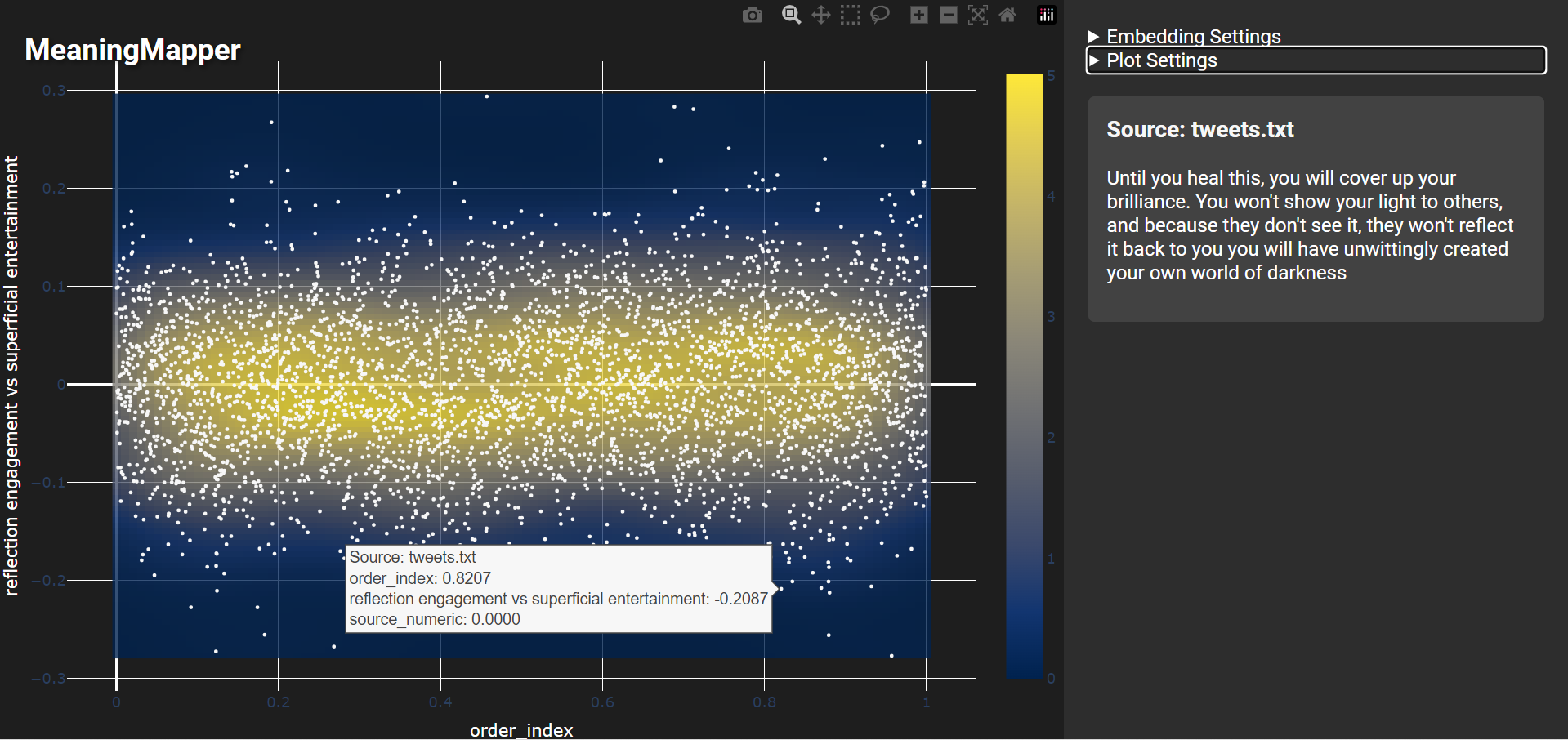Click the y-axis tick label −0.2
This screenshot has width=1568, height=740.
48,581
